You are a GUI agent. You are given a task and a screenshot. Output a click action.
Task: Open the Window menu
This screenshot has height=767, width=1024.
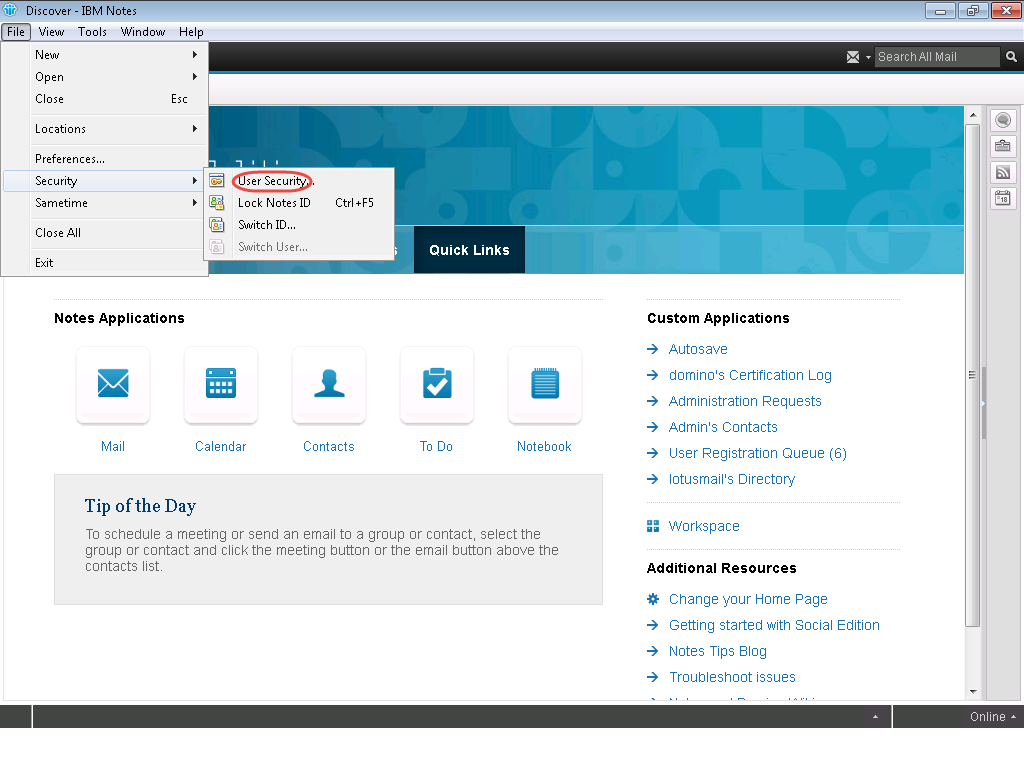click(143, 32)
